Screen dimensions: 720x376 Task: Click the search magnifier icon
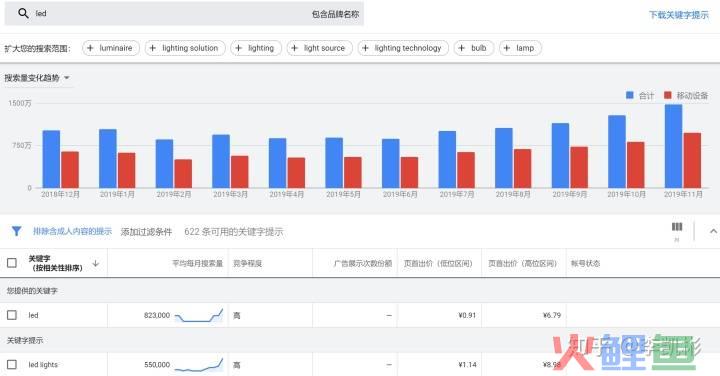coord(23,13)
